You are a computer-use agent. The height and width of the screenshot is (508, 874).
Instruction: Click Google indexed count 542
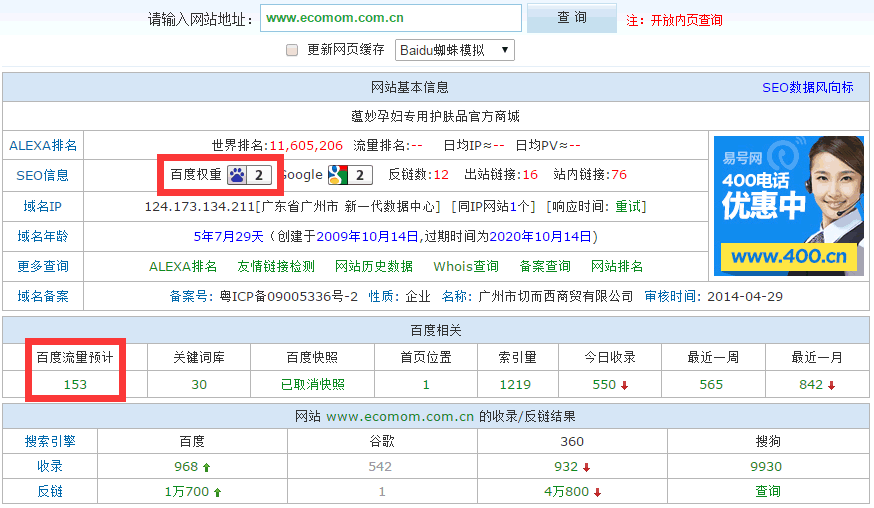pos(380,467)
